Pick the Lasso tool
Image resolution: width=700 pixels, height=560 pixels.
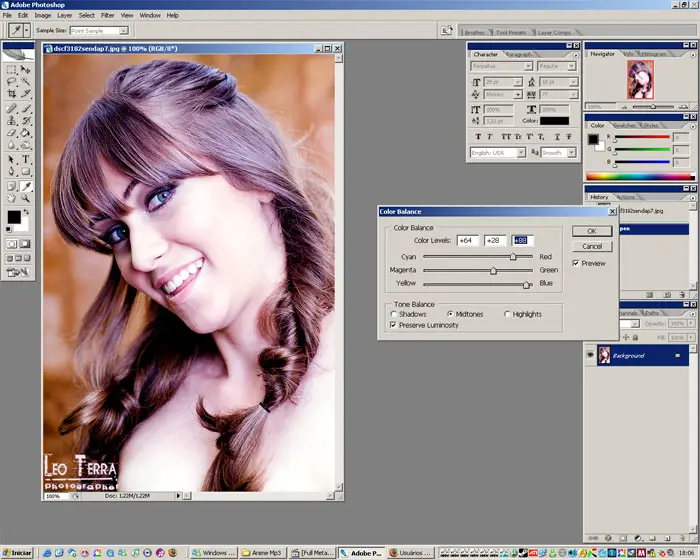12,81
